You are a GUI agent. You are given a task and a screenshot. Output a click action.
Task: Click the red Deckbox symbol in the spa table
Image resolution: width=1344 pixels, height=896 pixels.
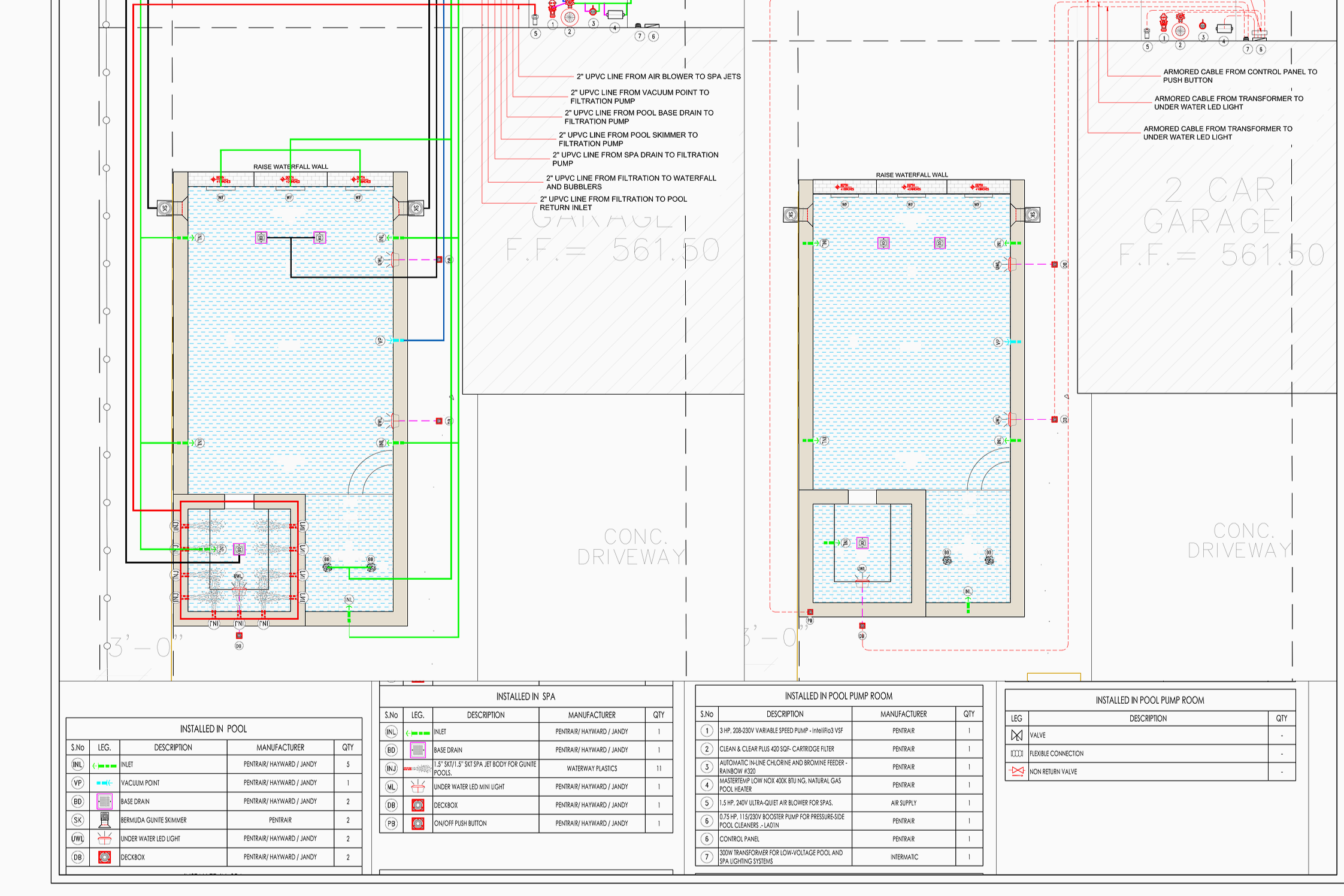coord(417,805)
